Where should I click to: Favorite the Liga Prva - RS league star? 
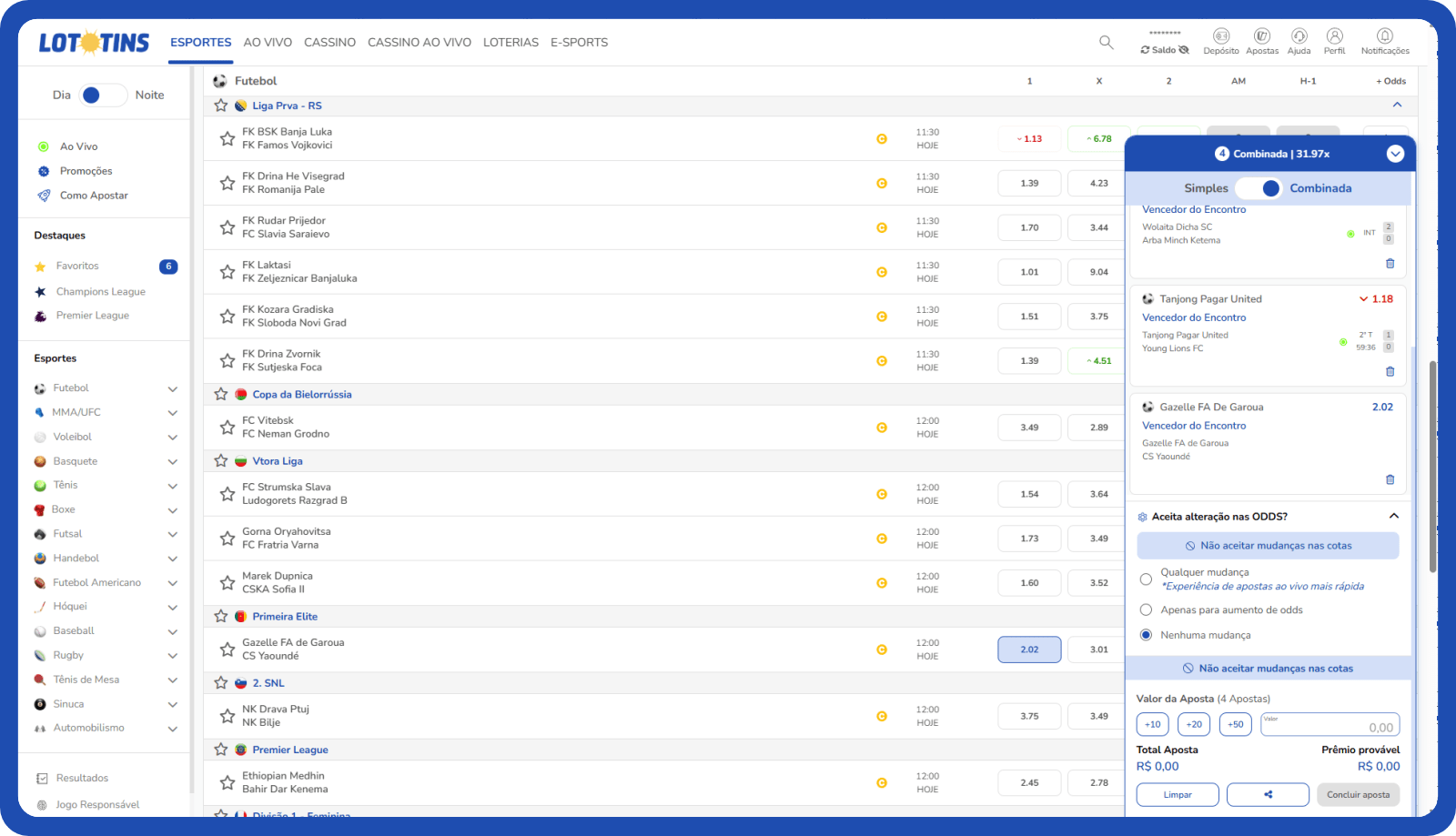[x=221, y=106]
